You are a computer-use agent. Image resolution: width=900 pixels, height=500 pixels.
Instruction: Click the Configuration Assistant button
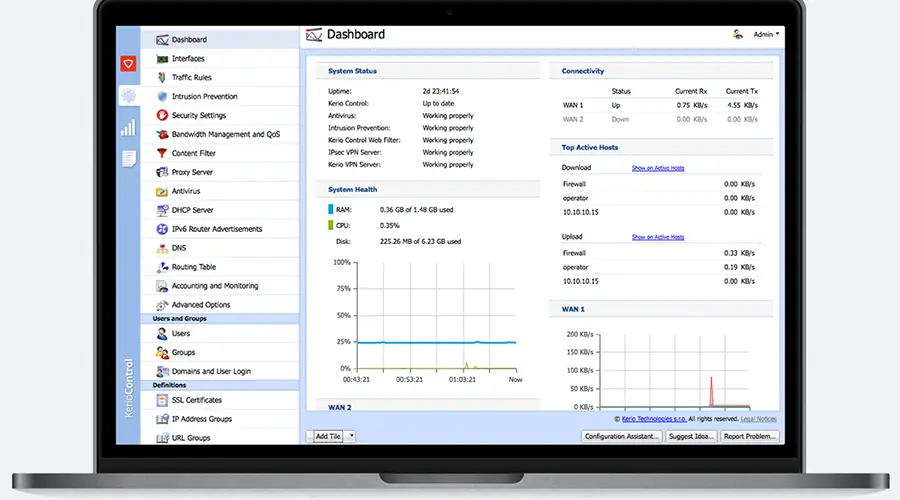tap(622, 436)
